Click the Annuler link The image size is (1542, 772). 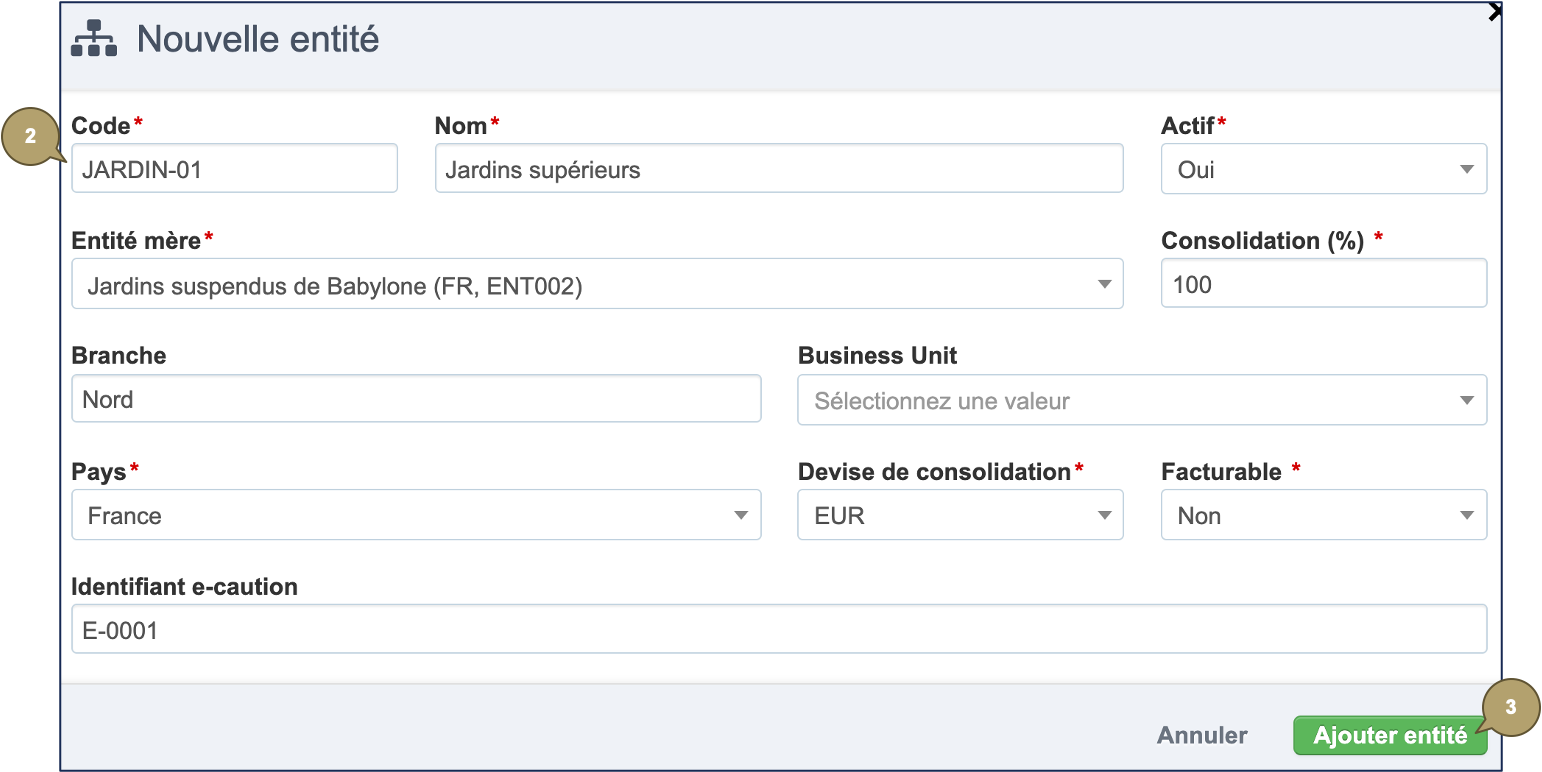click(x=1202, y=736)
